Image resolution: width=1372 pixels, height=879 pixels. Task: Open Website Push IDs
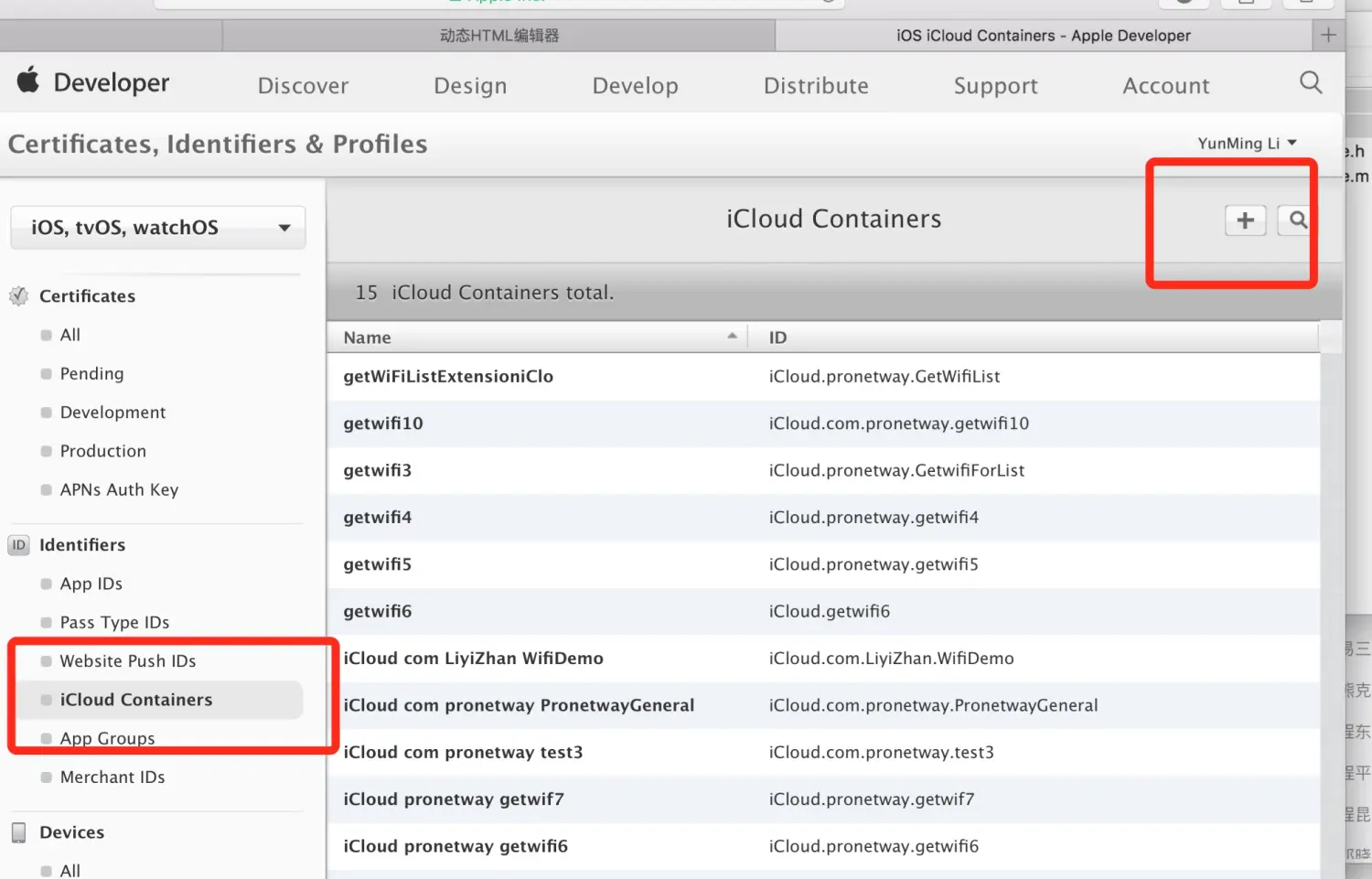coord(127,661)
